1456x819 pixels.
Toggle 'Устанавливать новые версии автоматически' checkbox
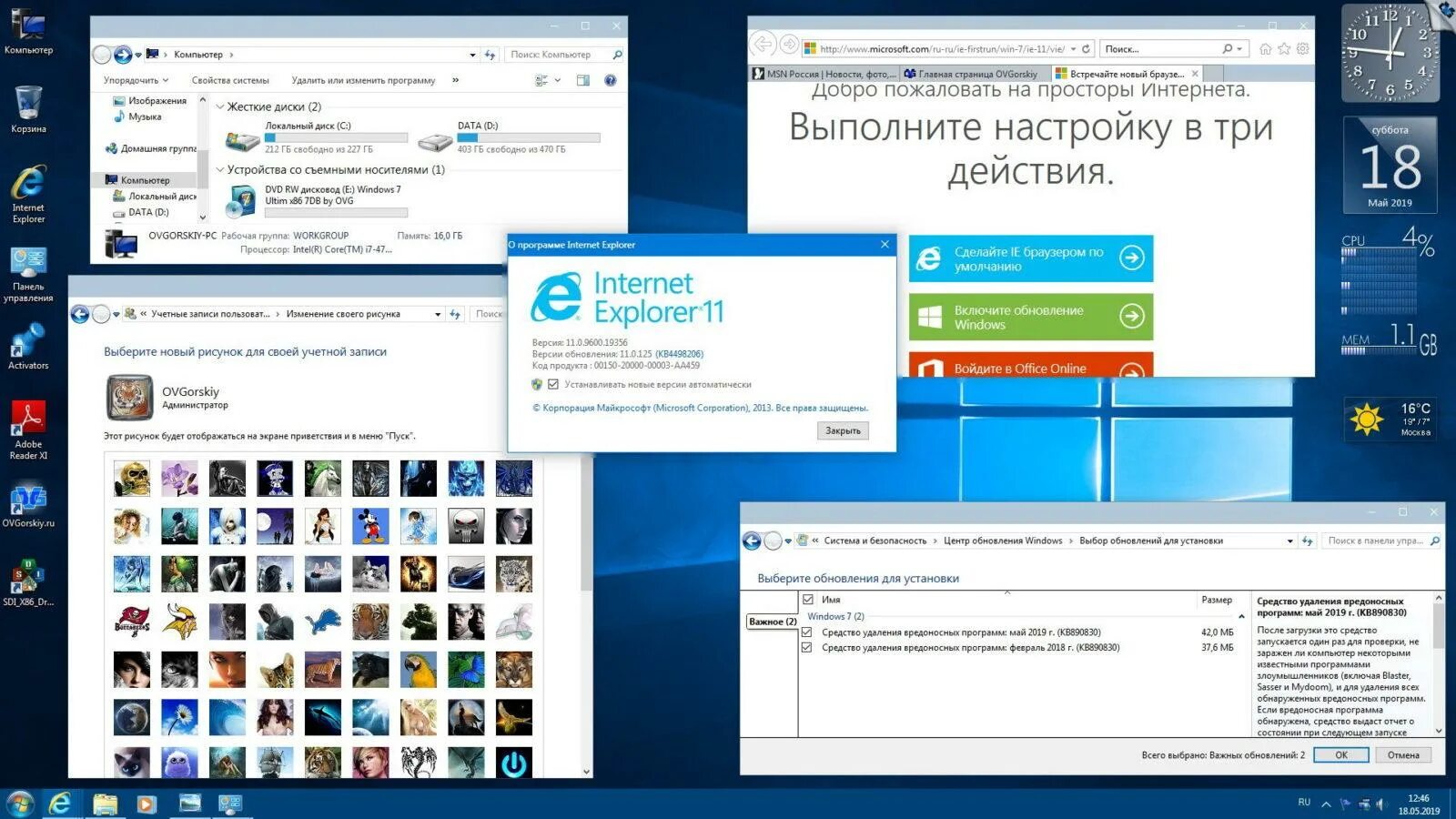[x=552, y=384]
